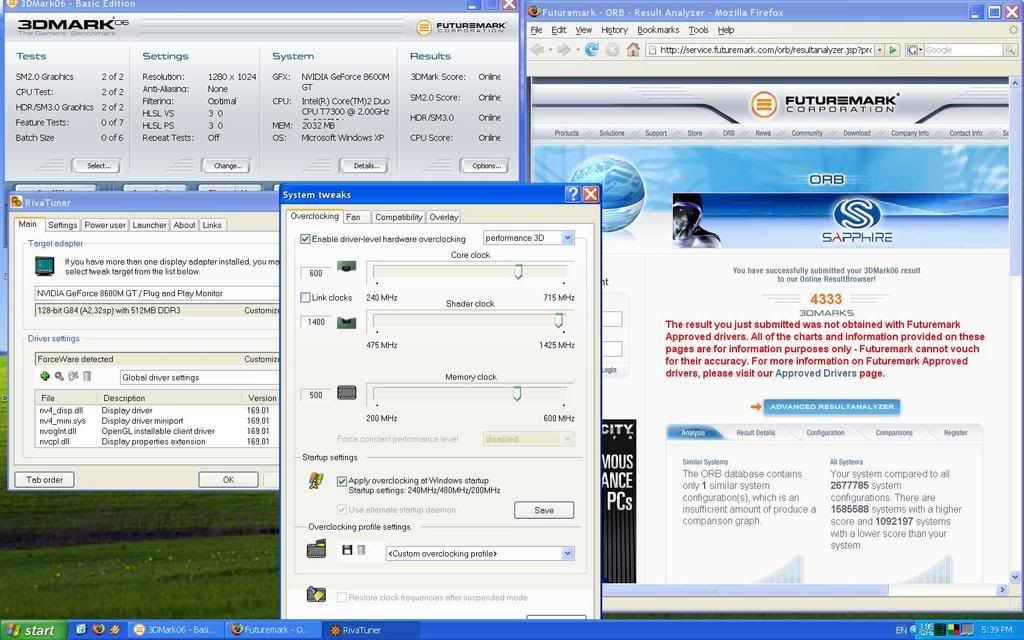This screenshot has height=640, width=1024.
Task: Open the Approved Drivers link
Action: pos(816,374)
